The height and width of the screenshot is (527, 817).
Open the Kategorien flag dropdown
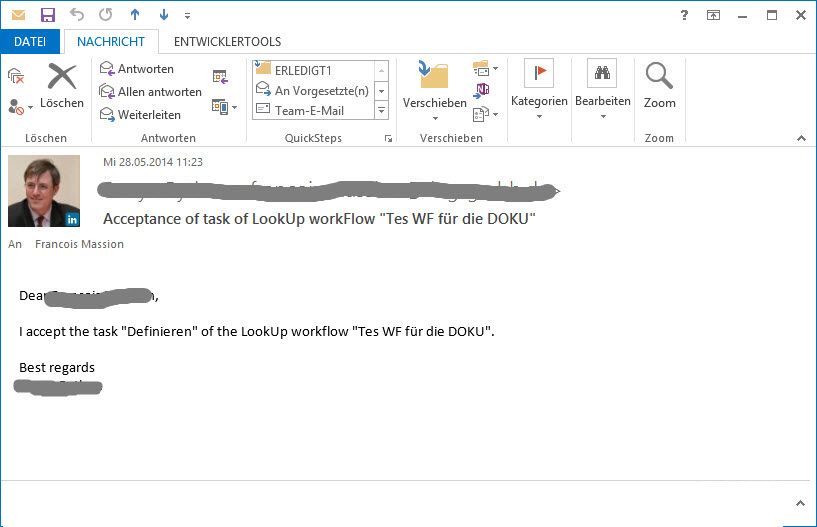click(539, 90)
